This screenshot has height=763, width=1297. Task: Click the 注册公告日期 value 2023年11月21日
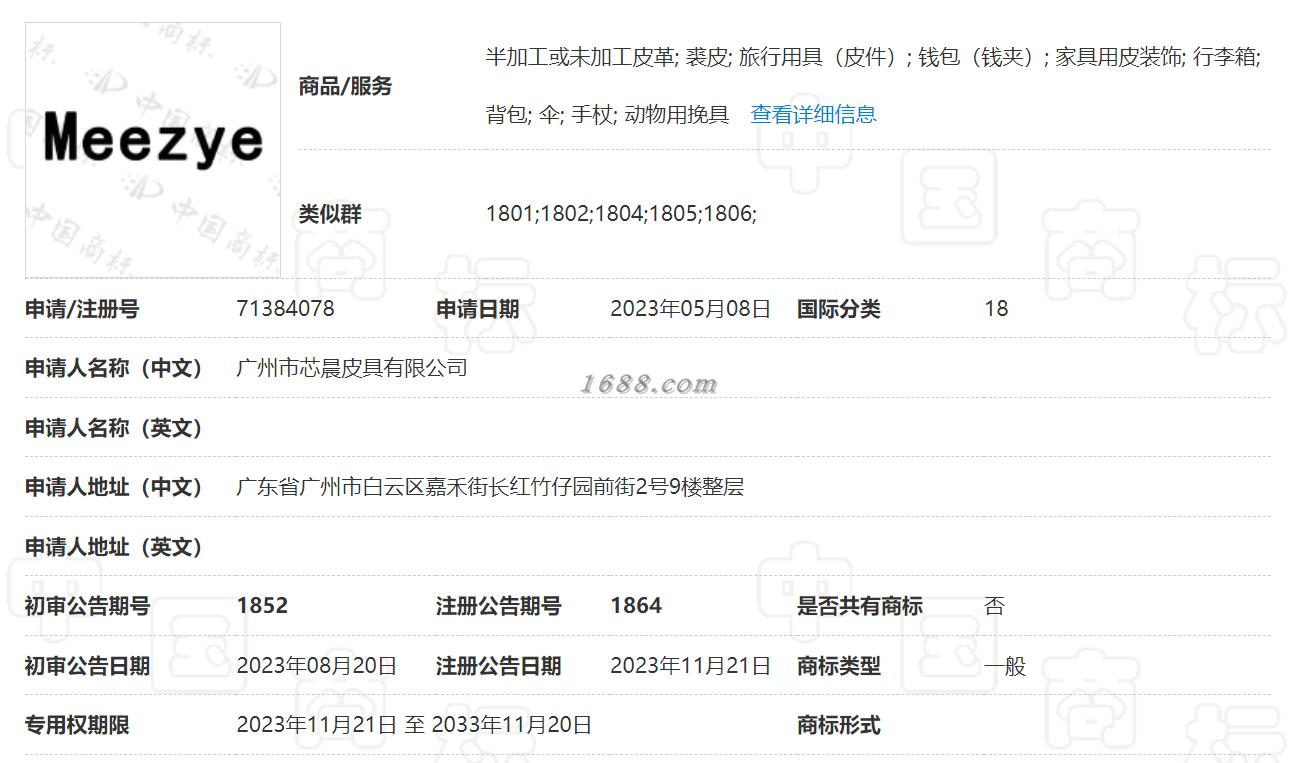click(690, 666)
